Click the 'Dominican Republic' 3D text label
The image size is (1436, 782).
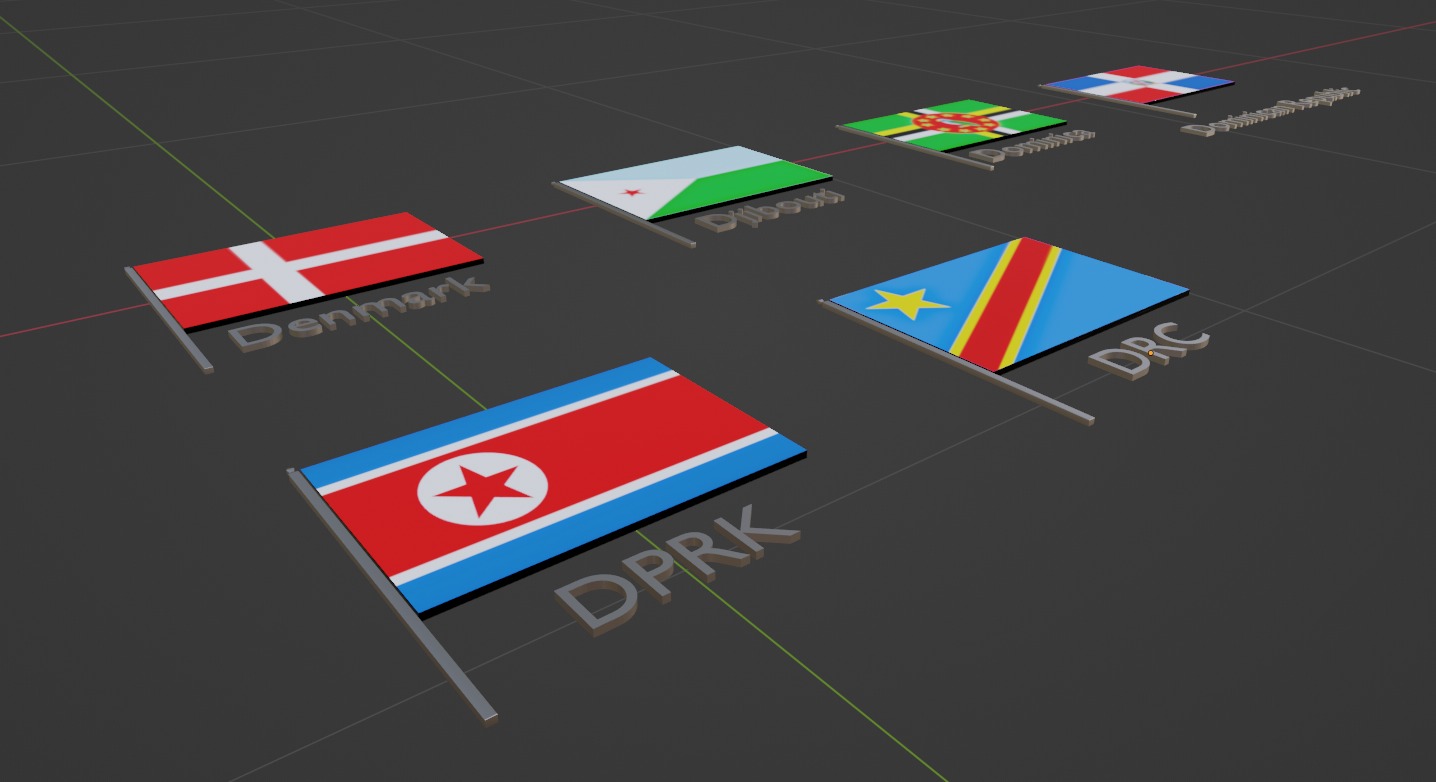coord(1270,111)
